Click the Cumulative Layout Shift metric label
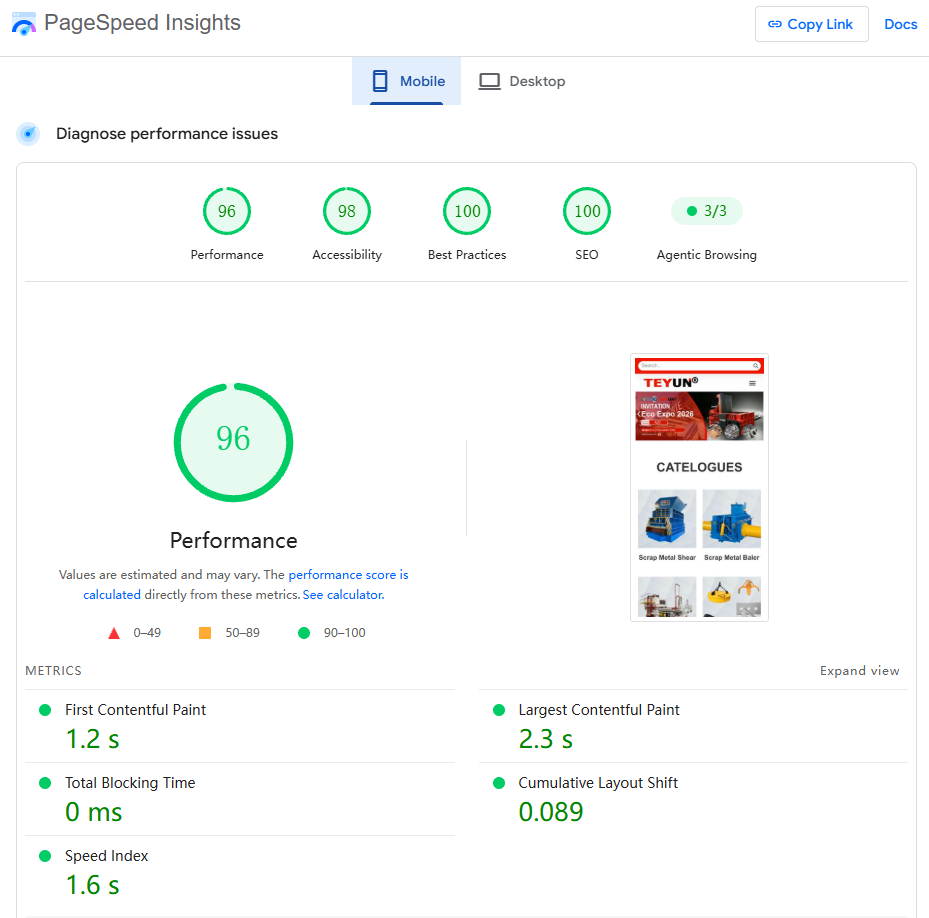Viewport: 929px width, 918px height. [x=598, y=782]
